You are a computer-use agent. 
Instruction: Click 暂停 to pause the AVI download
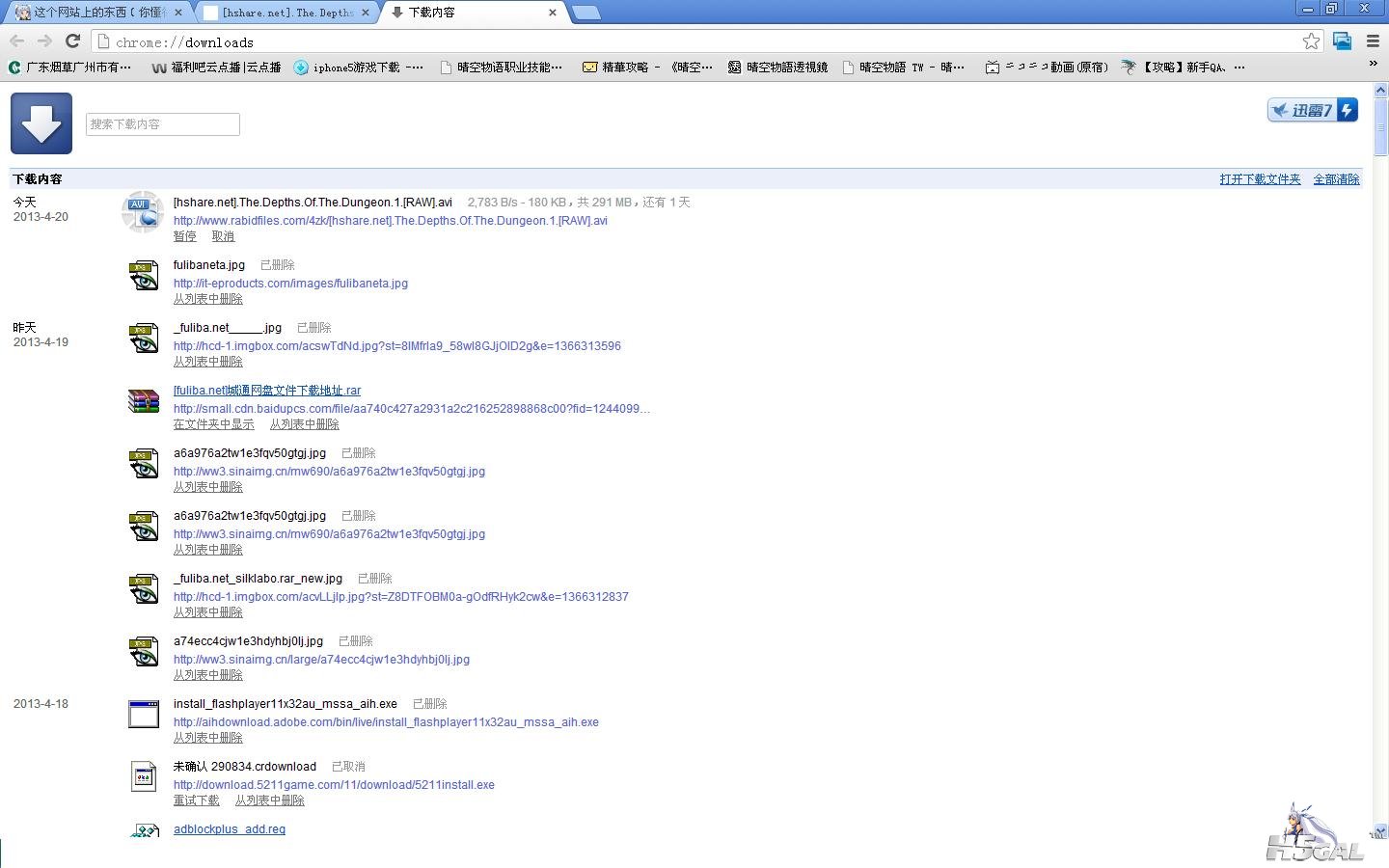pos(184,236)
